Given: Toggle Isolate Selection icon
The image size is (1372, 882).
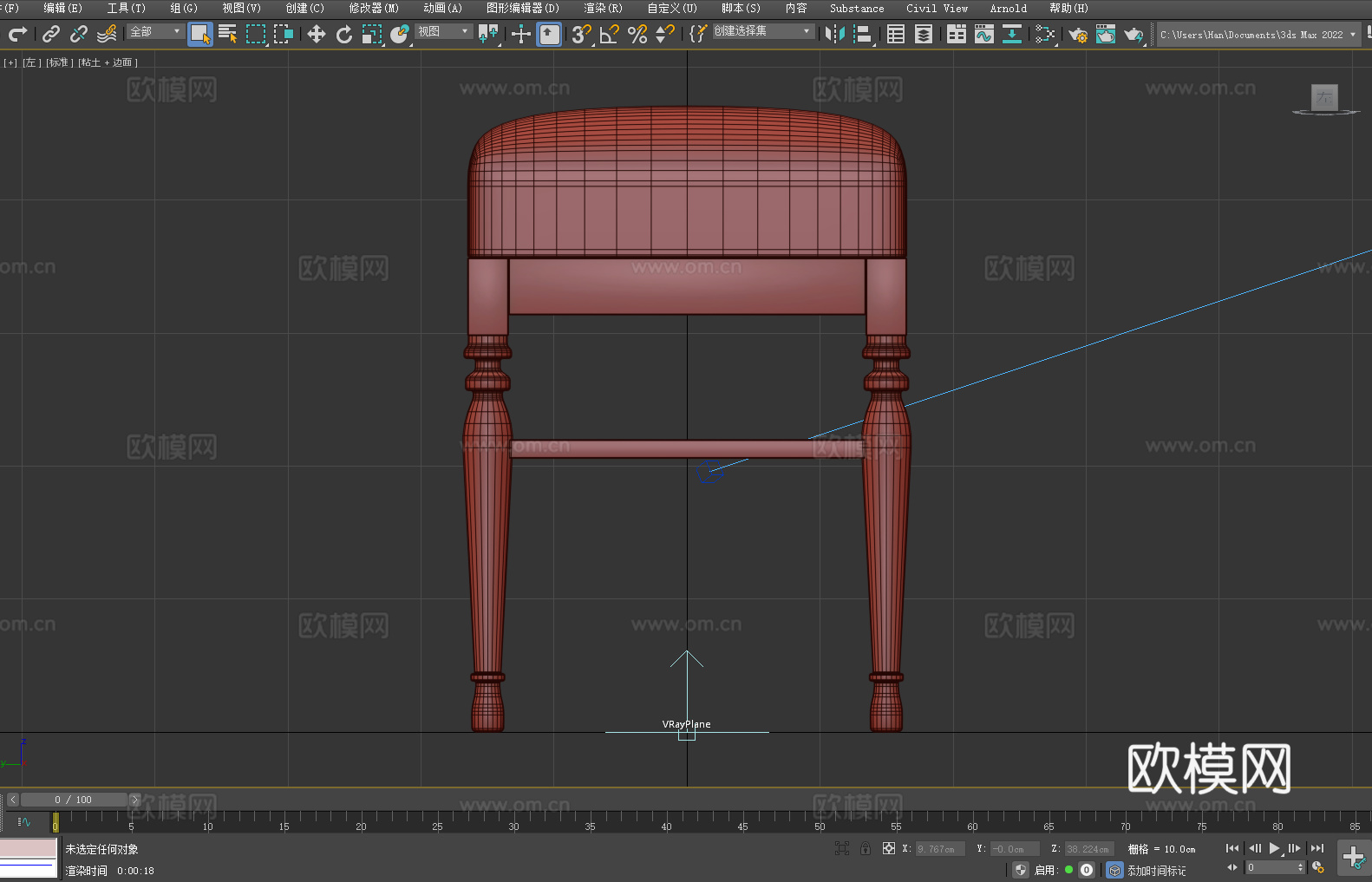Looking at the screenshot, I should point(841,848).
